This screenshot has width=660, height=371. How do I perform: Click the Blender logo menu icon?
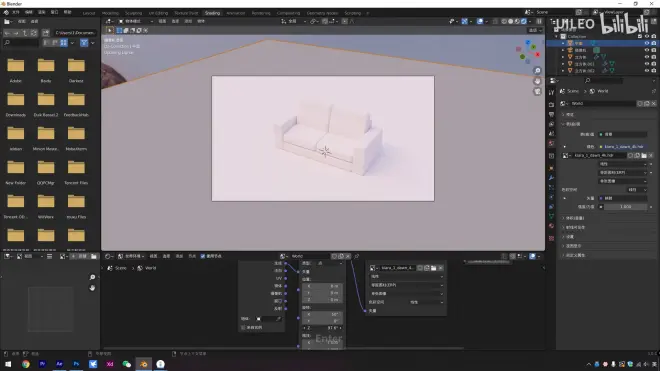click(x=6, y=13)
